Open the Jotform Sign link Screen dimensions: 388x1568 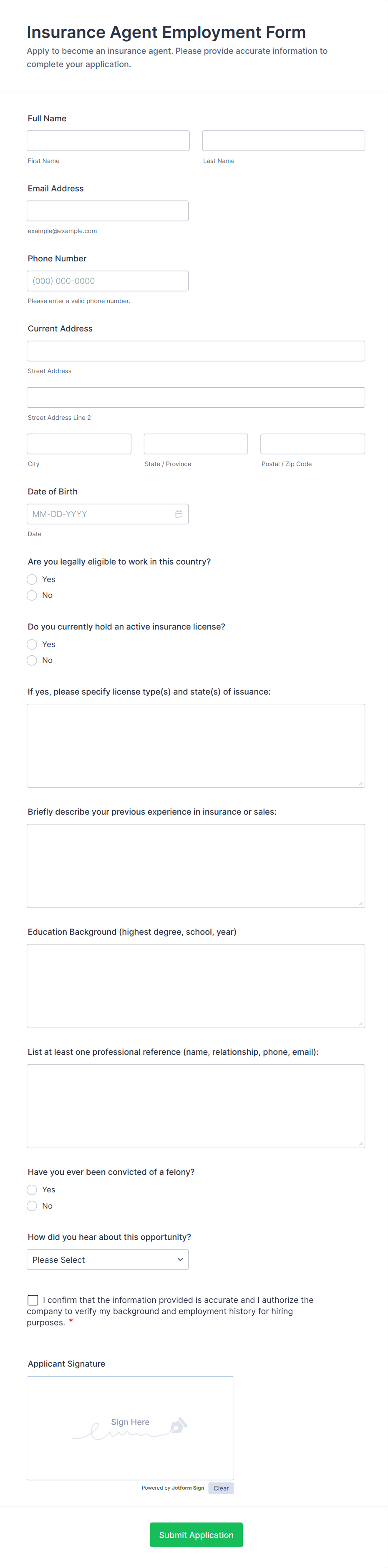coord(188,1488)
